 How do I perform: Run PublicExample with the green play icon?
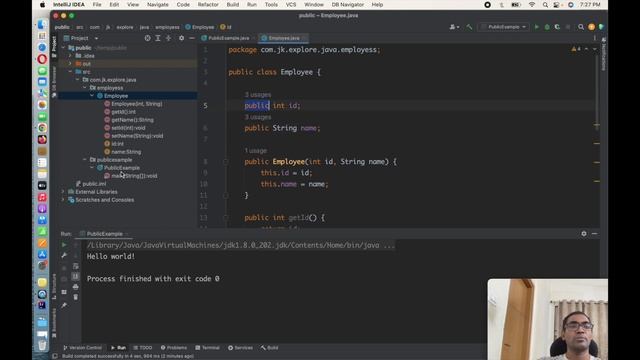click(x=536, y=27)
